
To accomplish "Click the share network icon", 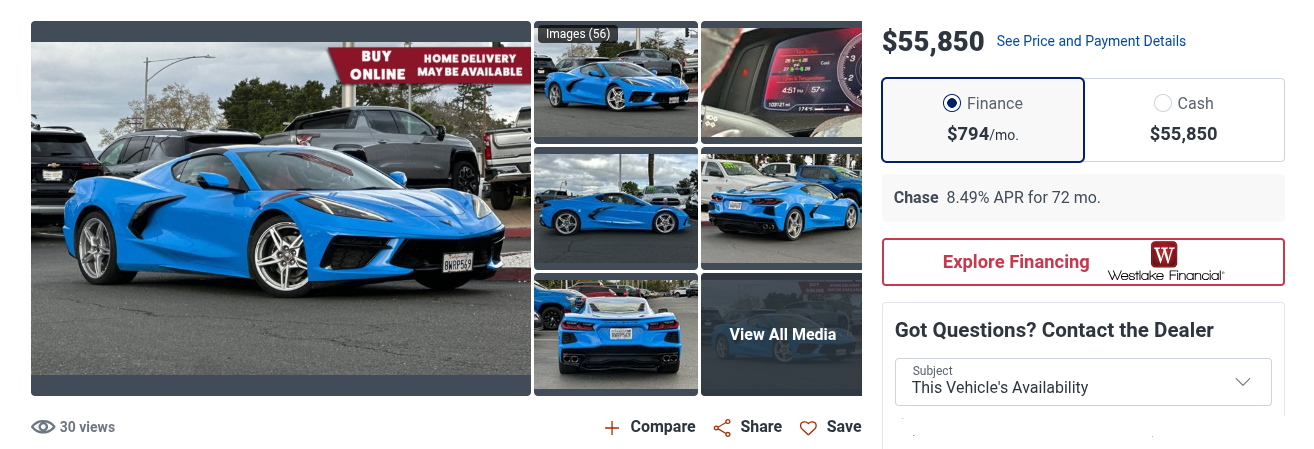I will click(722, 428).
